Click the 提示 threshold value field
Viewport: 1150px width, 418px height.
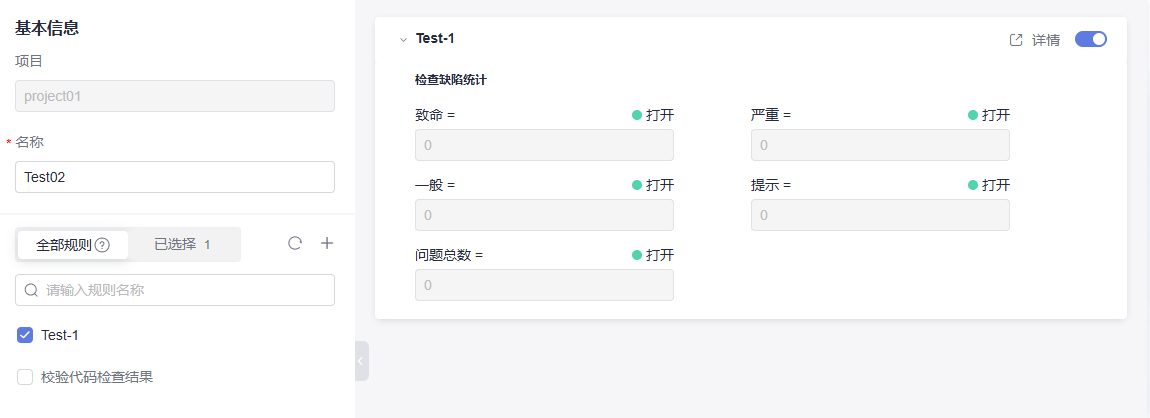pos(880,215)
